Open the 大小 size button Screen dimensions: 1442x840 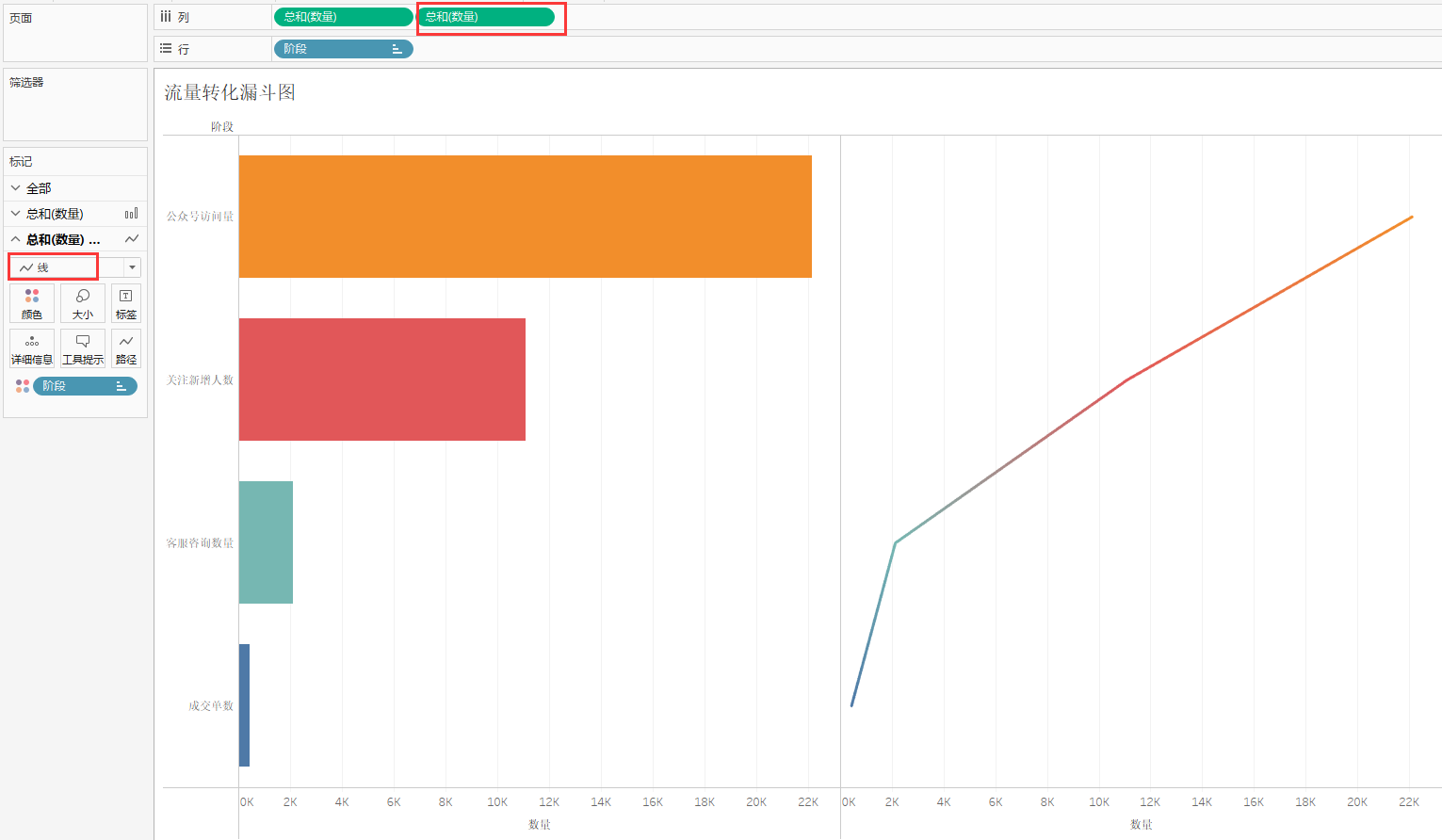[83, 303]
